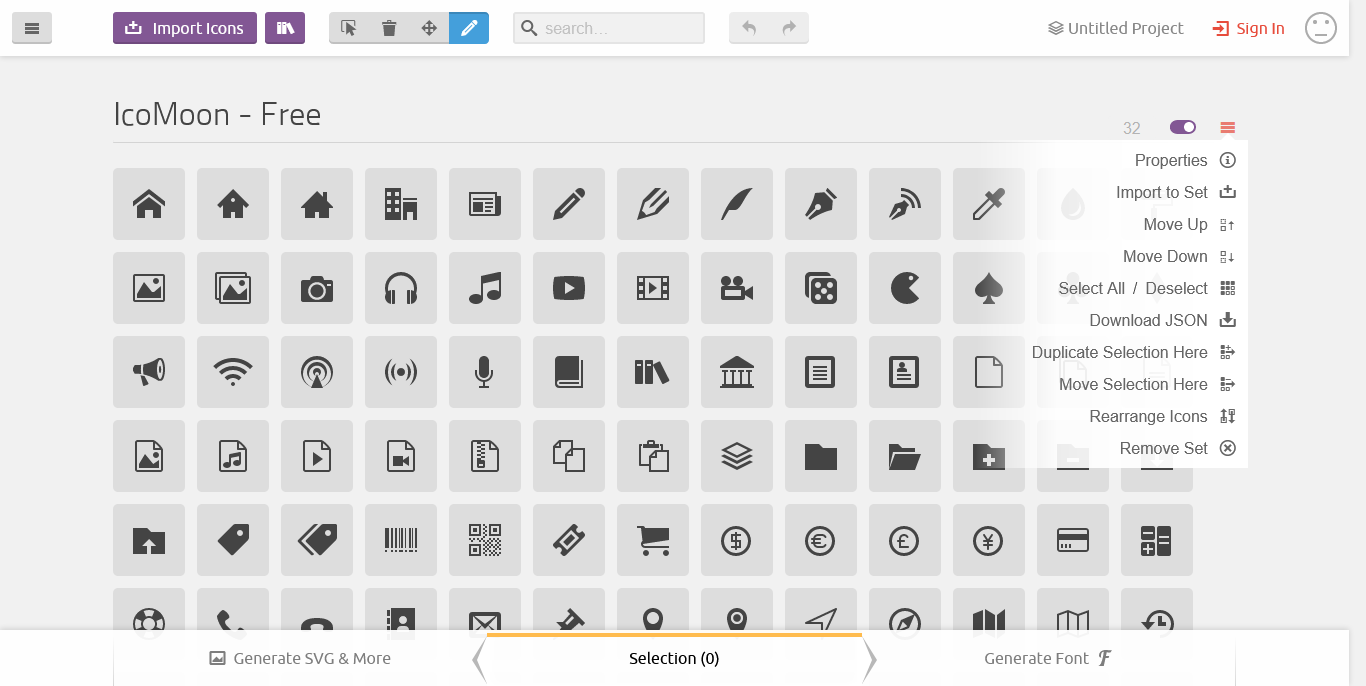Select the megaphone icon
Image resolution: width=1366 pixels, height=686 pixels.
(149, 372)
